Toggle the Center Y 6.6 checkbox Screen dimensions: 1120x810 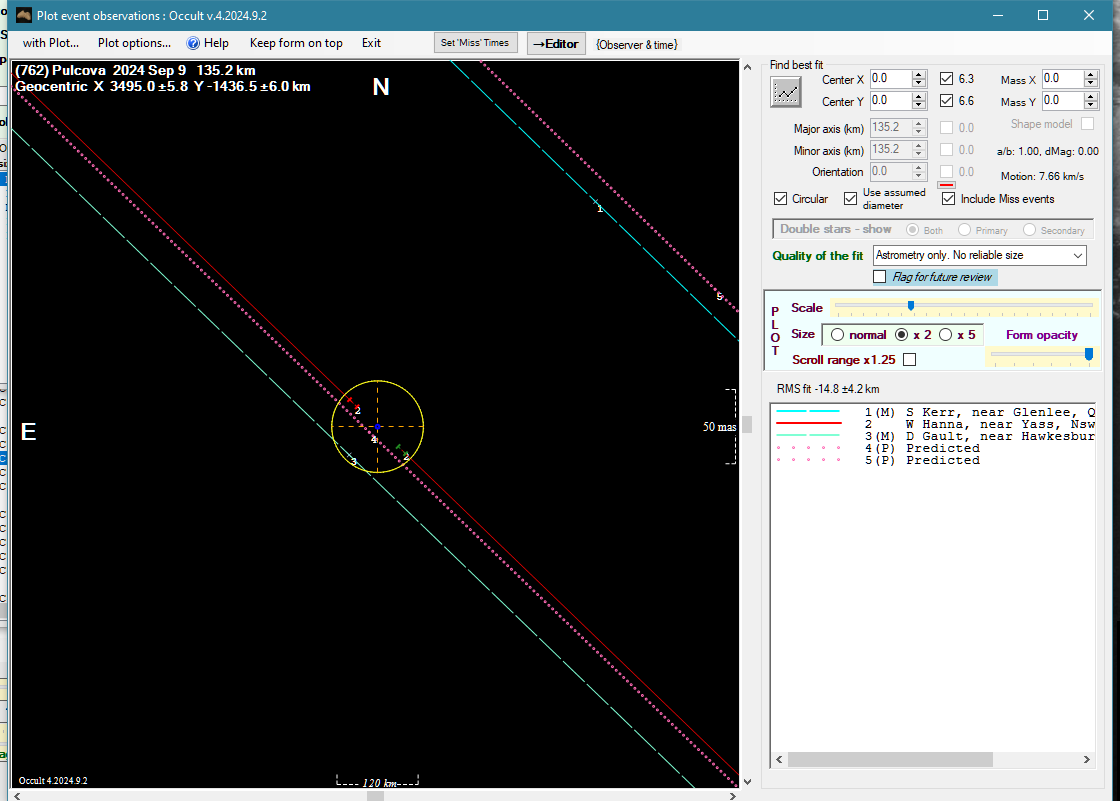pyautogui.click(x=946, y=101)
